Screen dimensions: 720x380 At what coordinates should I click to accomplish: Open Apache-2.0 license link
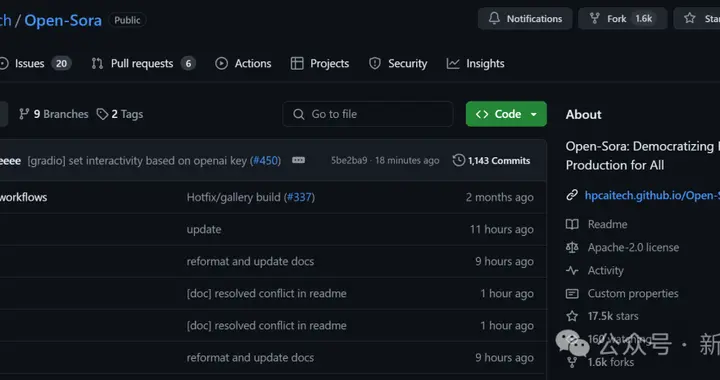pos(633,247)
